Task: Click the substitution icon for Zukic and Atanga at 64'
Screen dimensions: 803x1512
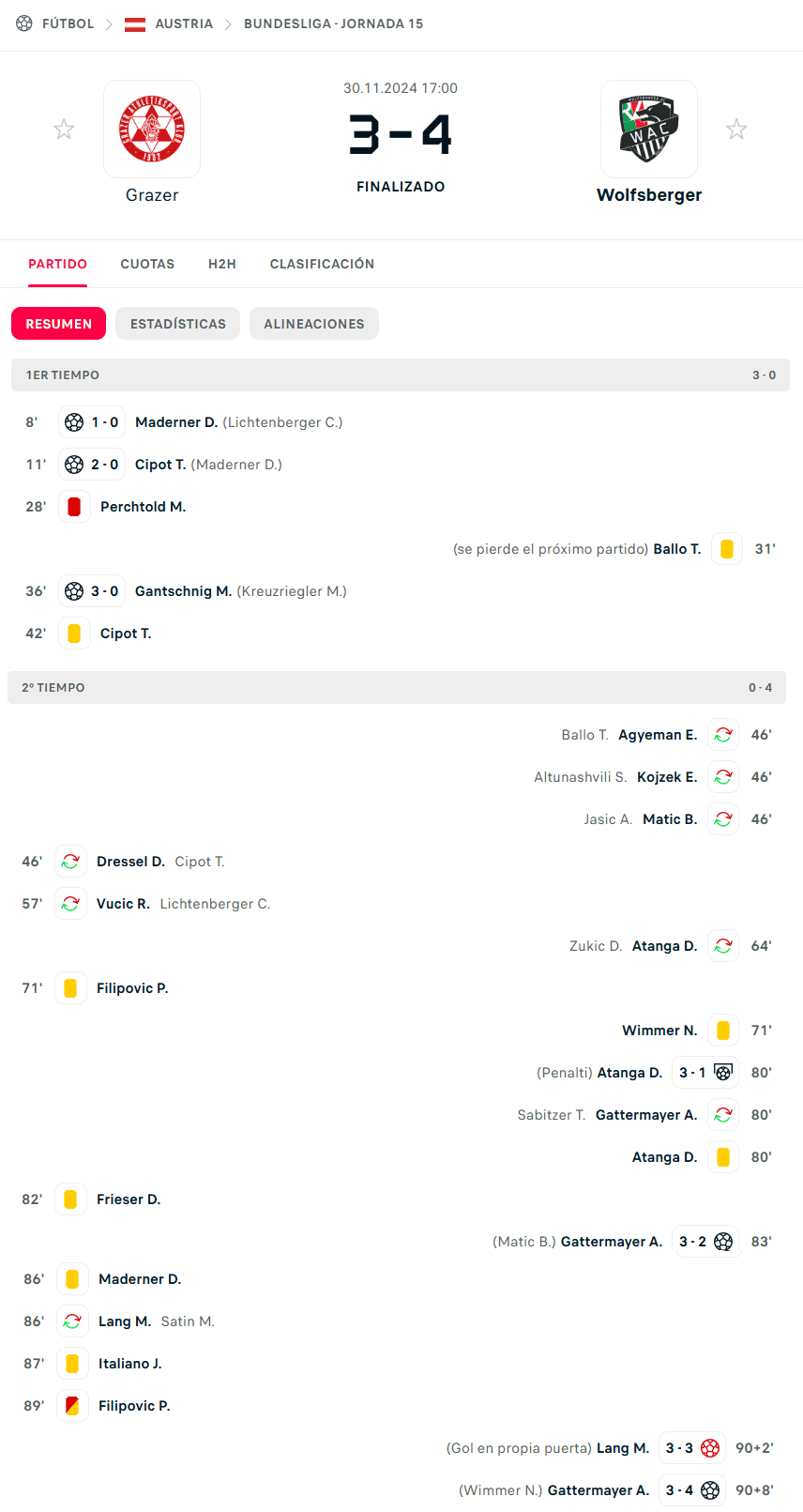Action: pos(722,945)
